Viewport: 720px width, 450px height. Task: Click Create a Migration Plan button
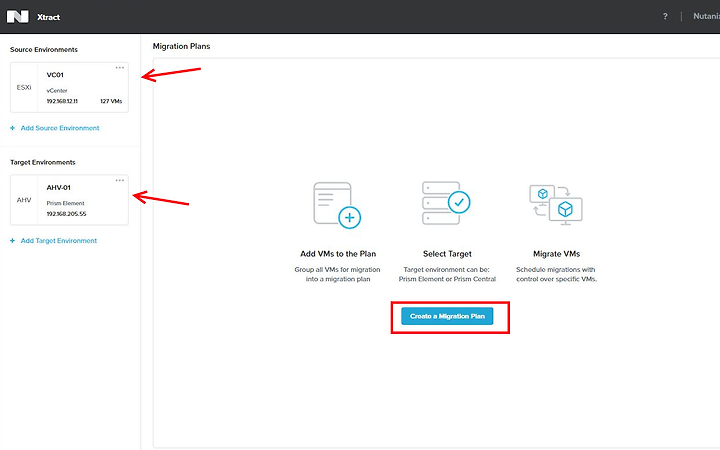tap(447, 316)
